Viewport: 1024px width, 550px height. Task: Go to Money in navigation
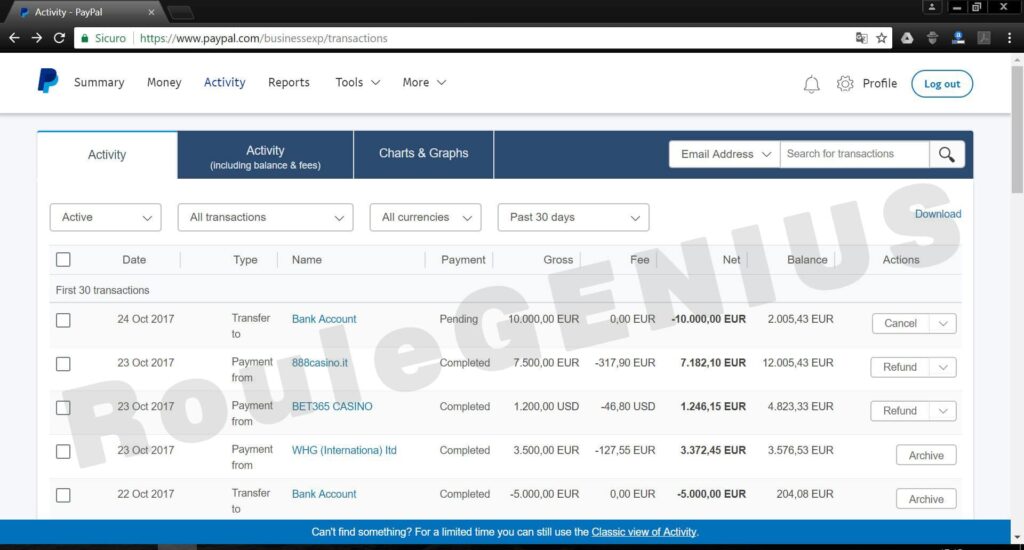pyautogui.click(x=164, y=82)
